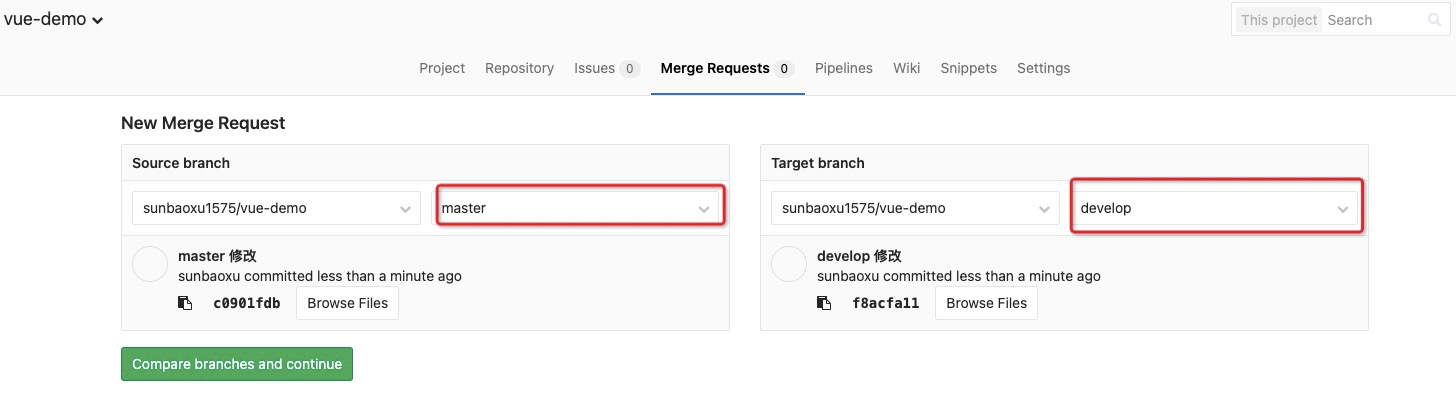Browse Files for commit c0901fdb
Image resolution: width=1456 pixels, height=414 pixels.
tap(348, 303)
